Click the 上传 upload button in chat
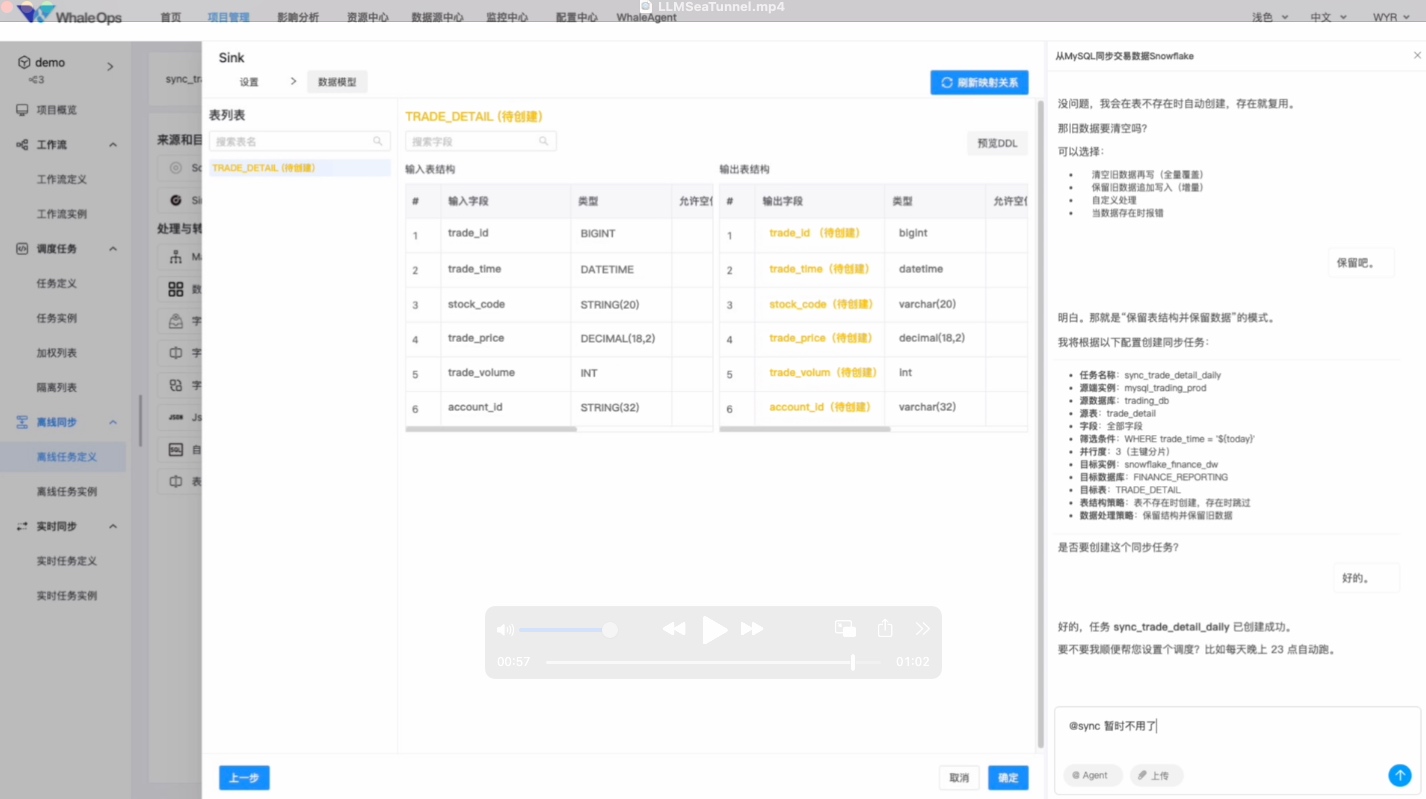The height and width of the screenshot is (799, 1426). (1156, 775)
